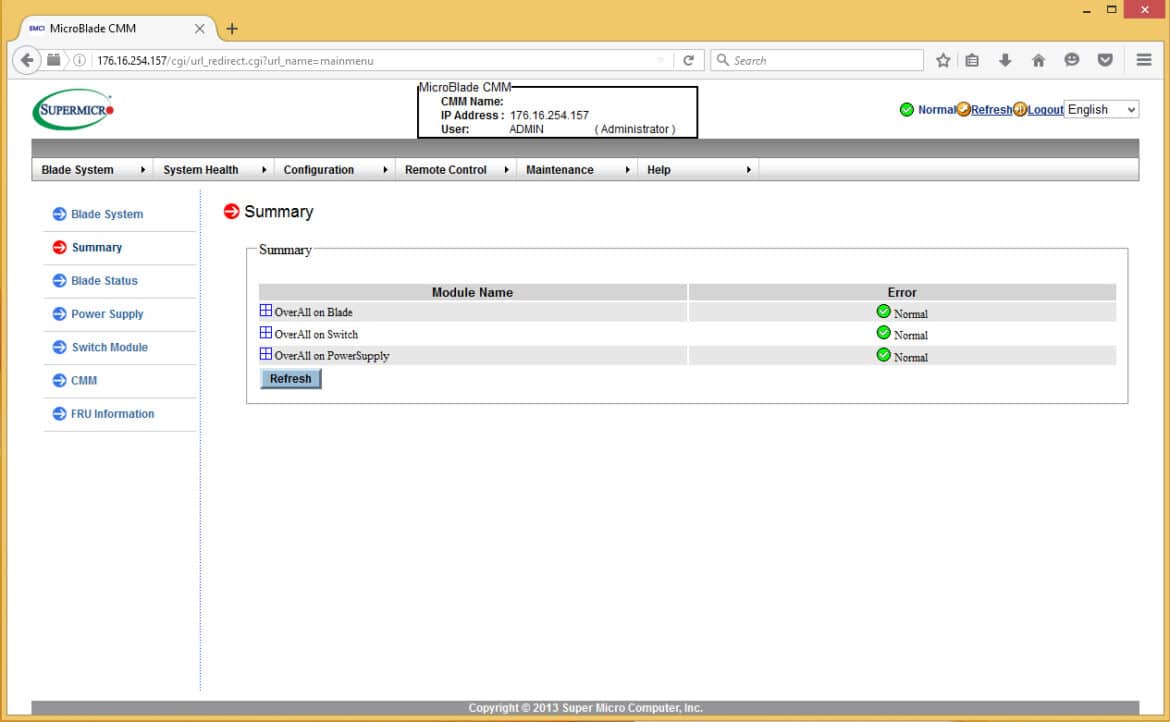
Task: Open a new browser tab
Action: pyautogui.click(x=232, y=28)
